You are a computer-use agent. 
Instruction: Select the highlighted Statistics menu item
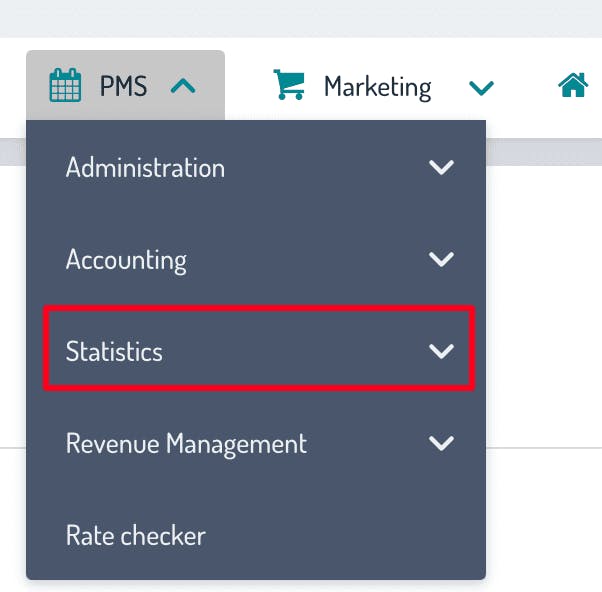(114, 351)
